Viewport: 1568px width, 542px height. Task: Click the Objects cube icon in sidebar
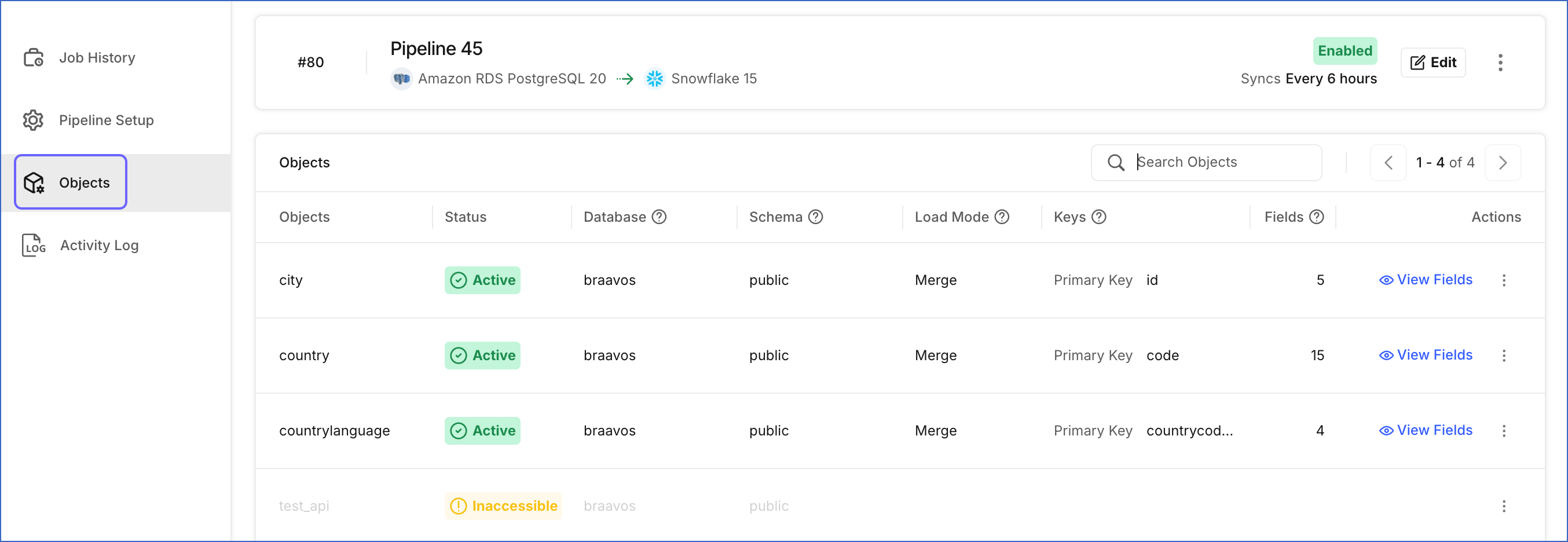pos(34,183)
